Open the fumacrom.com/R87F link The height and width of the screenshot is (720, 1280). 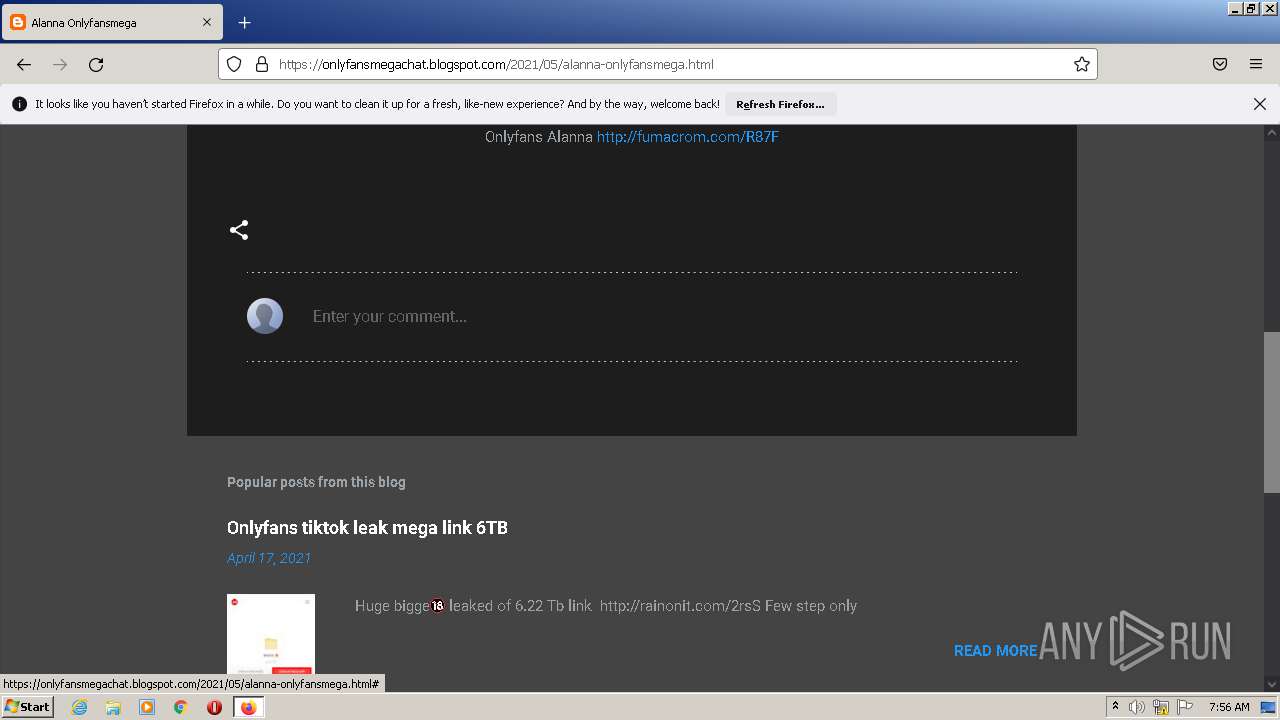pyautogui.click(x=687, y=137)
